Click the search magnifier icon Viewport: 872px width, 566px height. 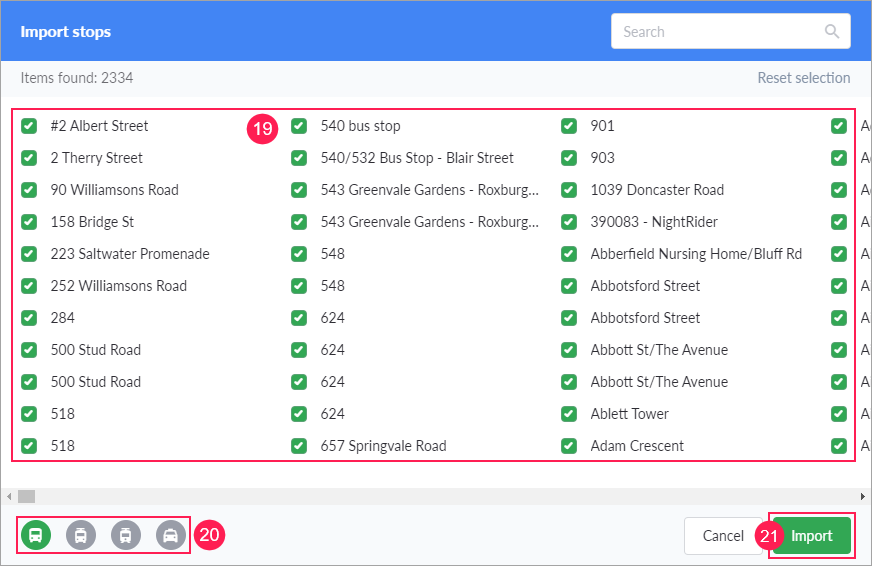point(832,31)
